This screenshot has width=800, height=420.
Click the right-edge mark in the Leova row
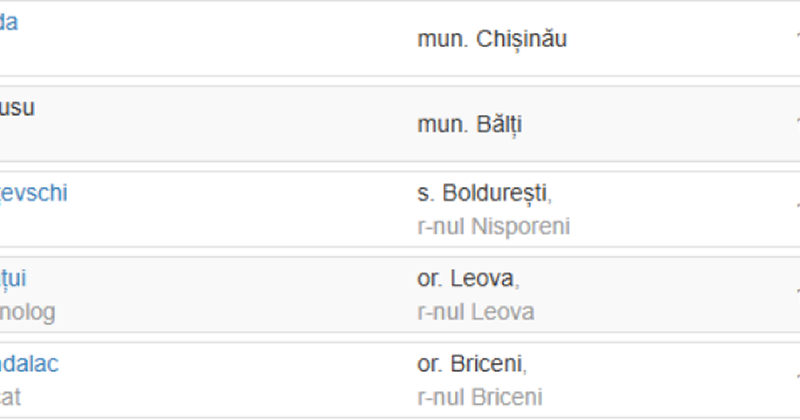tap(796, 291)
